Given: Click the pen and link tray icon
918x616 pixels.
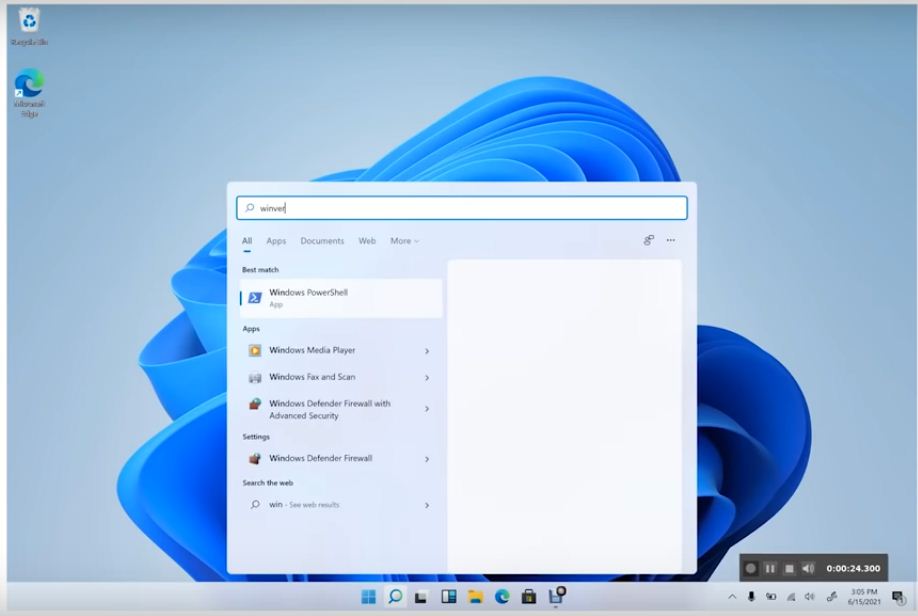Looking at the screenshot, I should pyautogui.click(x=831, y=597).
